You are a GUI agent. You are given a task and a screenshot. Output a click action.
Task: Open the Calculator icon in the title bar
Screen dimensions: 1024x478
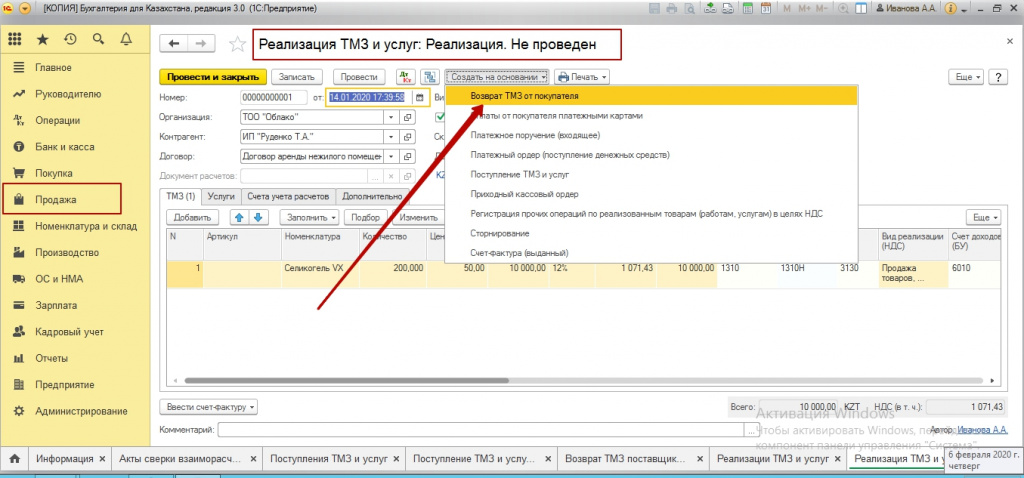(x=749, y=9)
